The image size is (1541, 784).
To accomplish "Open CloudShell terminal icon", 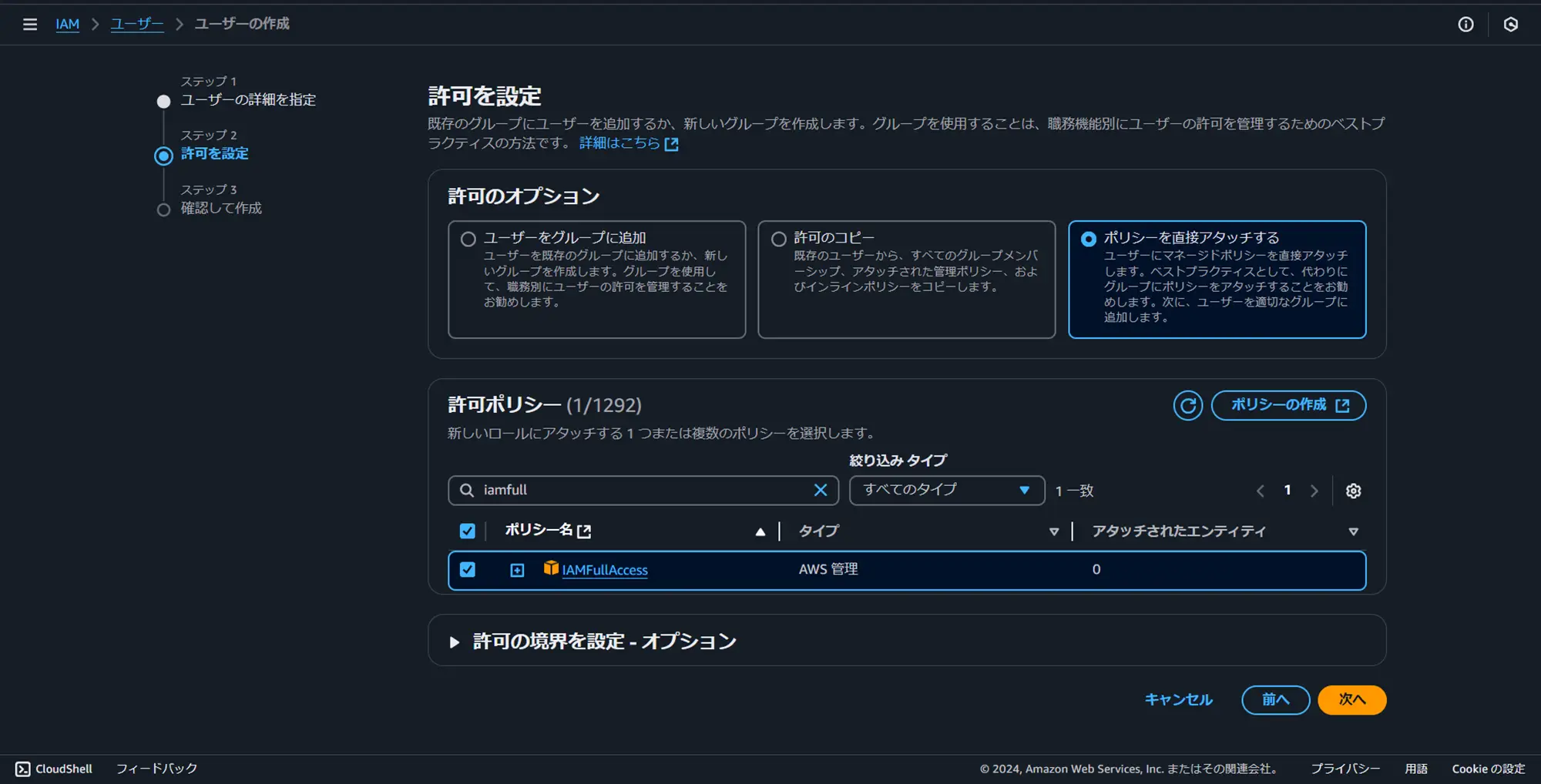I will tap(23, 769).
